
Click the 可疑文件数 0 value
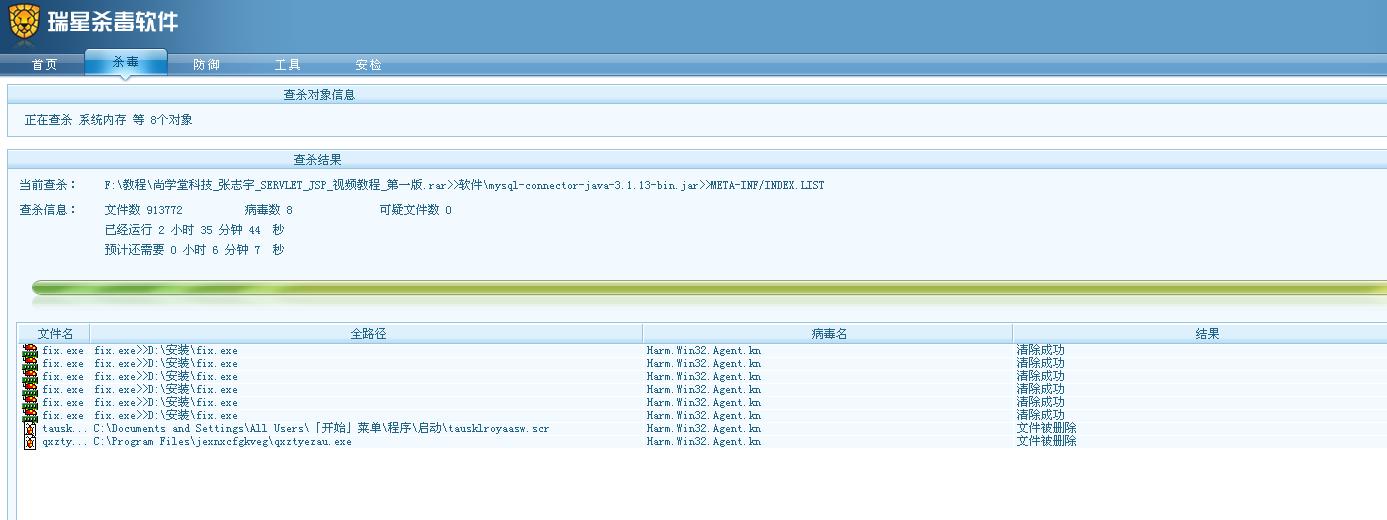coord(415,210)
